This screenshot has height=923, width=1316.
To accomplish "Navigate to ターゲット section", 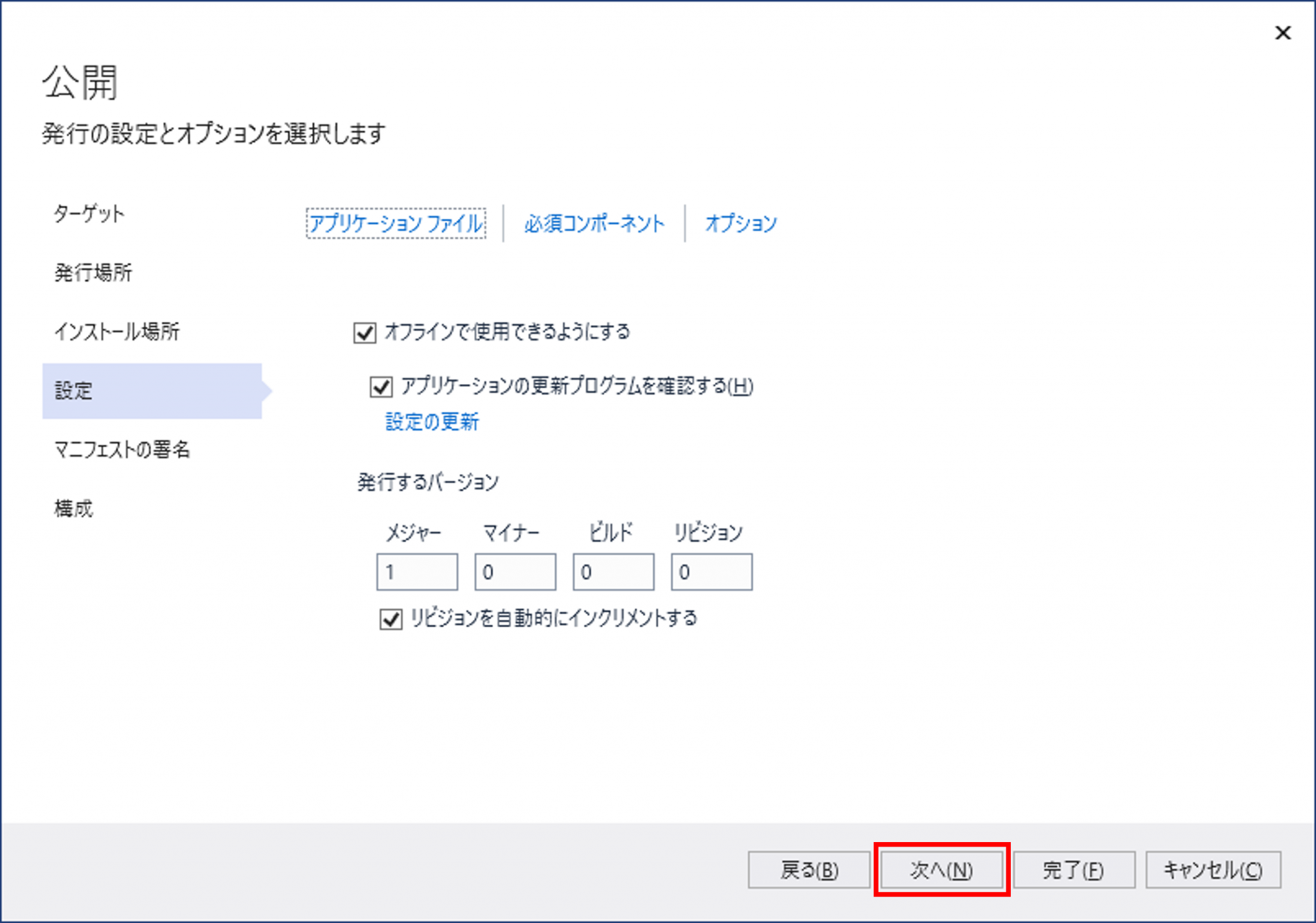I will point(89,214).
